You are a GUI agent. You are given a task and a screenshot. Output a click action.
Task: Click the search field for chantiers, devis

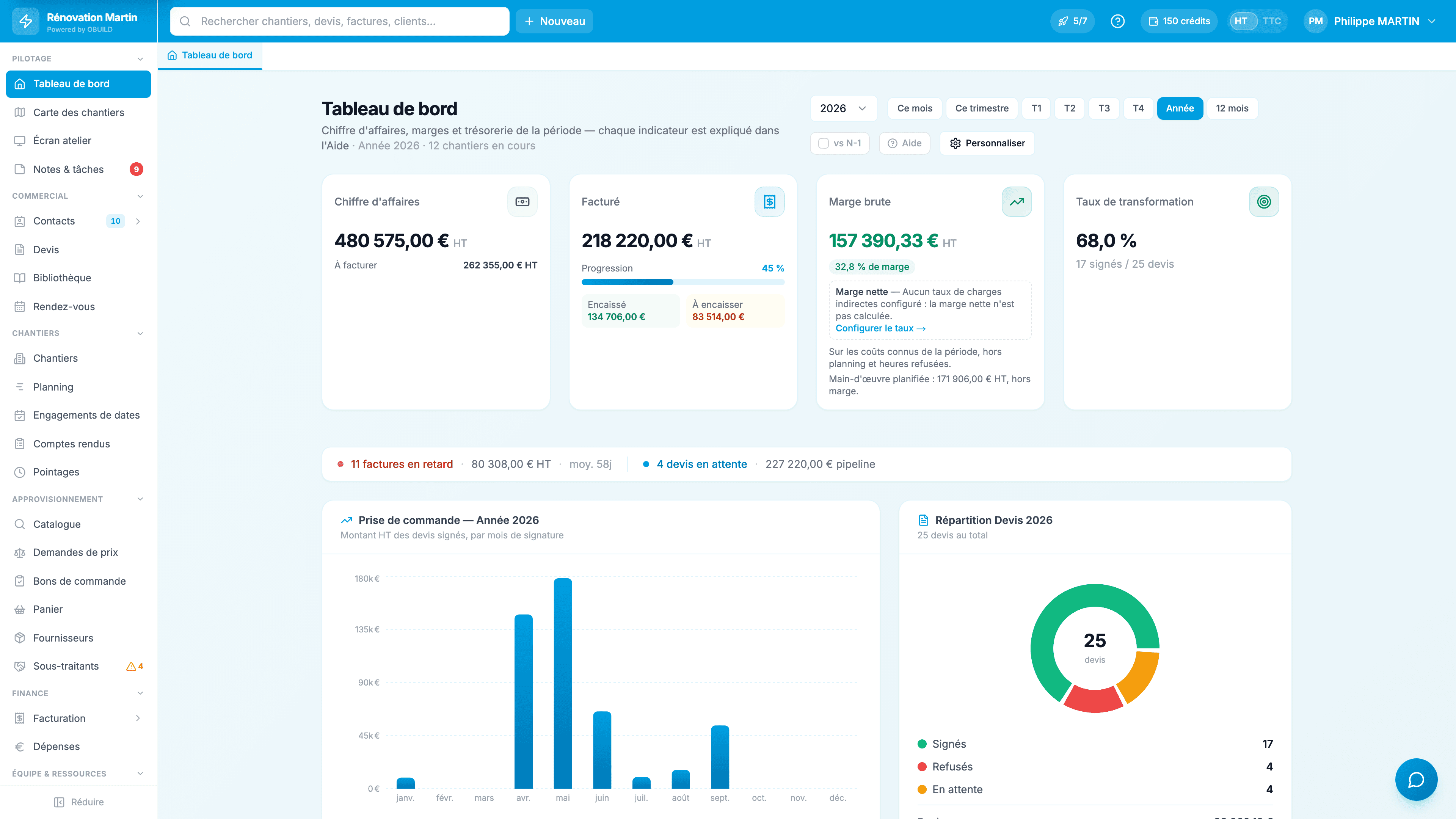pos(339,21)
